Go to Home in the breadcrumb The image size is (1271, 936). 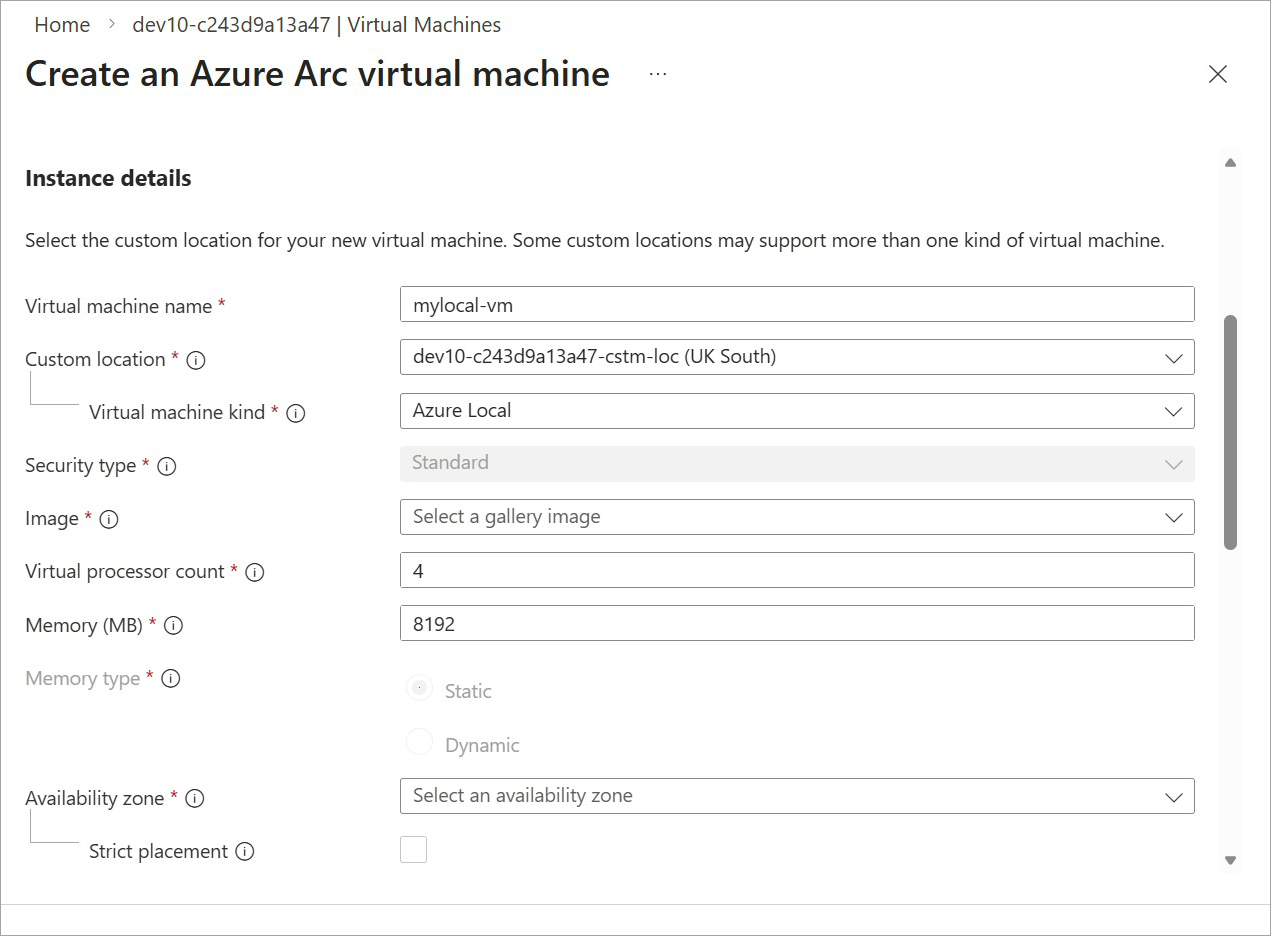(x=62, y=25)
